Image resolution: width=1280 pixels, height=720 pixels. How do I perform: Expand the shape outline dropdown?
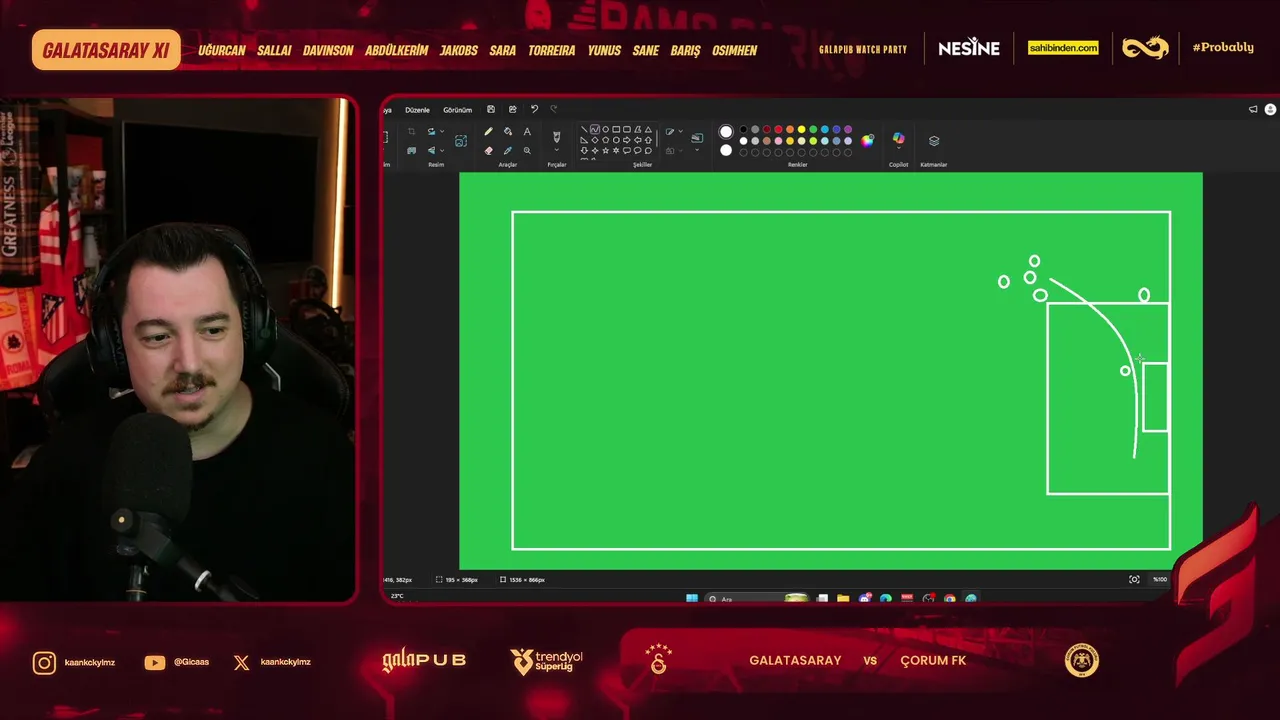pyautogui.click(x=681, y=131)
